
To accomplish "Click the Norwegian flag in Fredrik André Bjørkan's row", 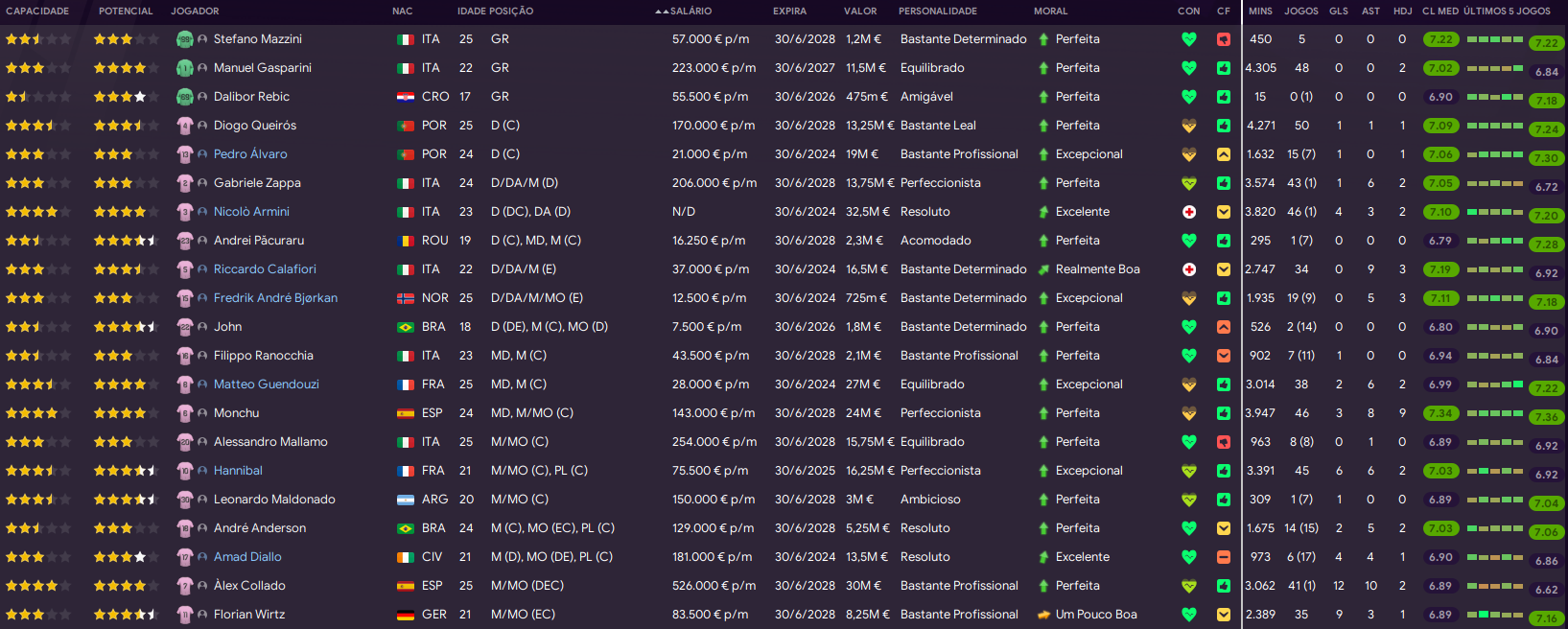I will pyautogui.click(x=406, y=298).
